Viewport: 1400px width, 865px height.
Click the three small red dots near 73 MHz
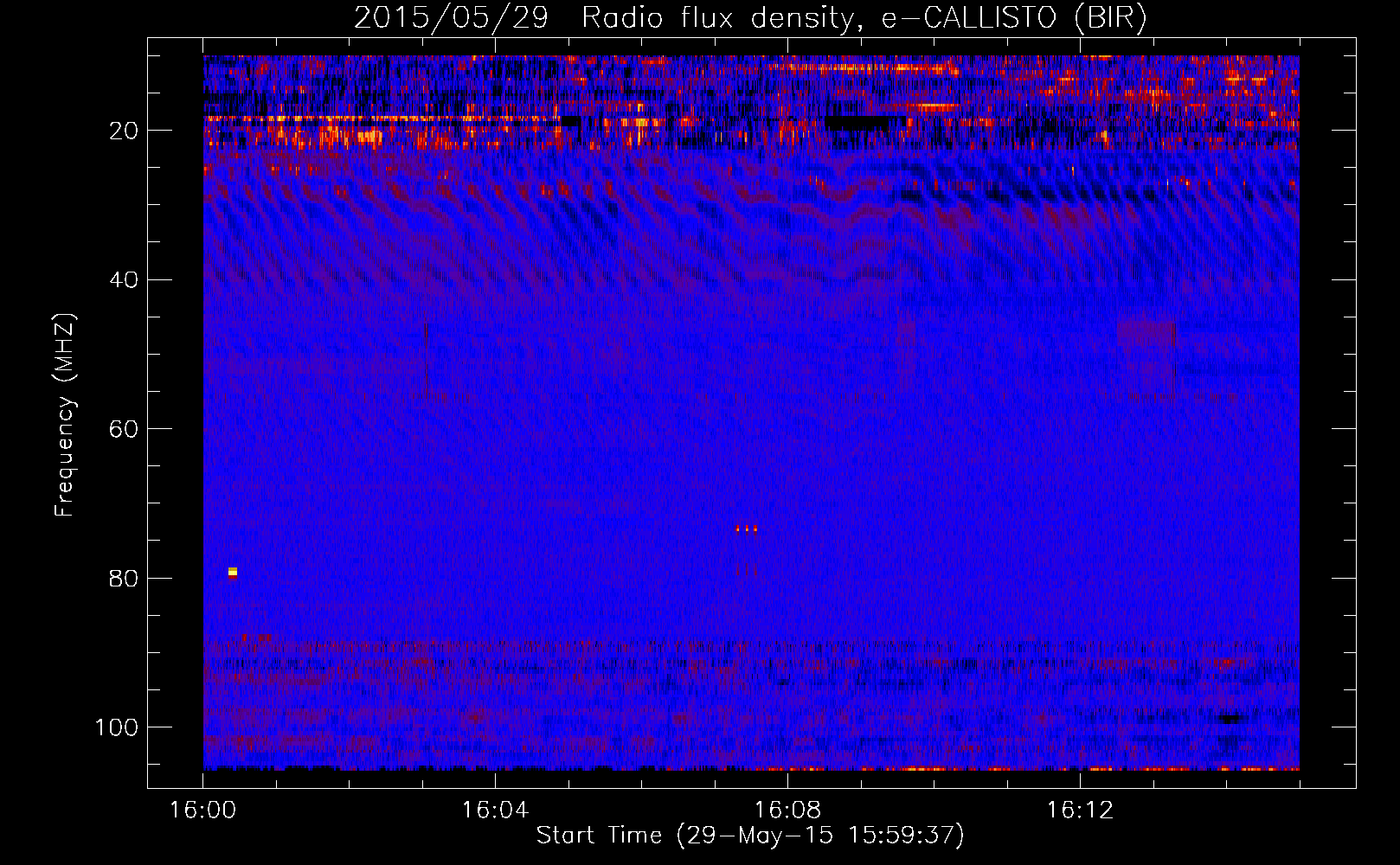[x=746, y=529]
